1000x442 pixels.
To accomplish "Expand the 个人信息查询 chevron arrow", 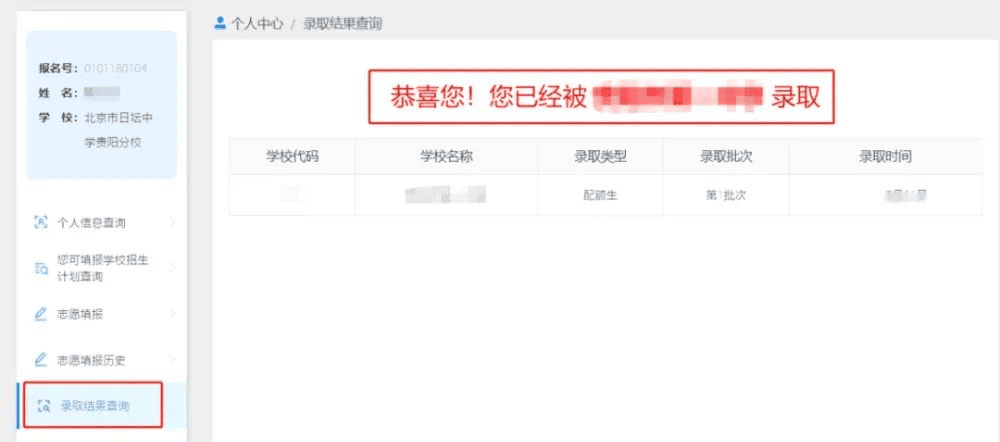I will (x=172, y=222).
